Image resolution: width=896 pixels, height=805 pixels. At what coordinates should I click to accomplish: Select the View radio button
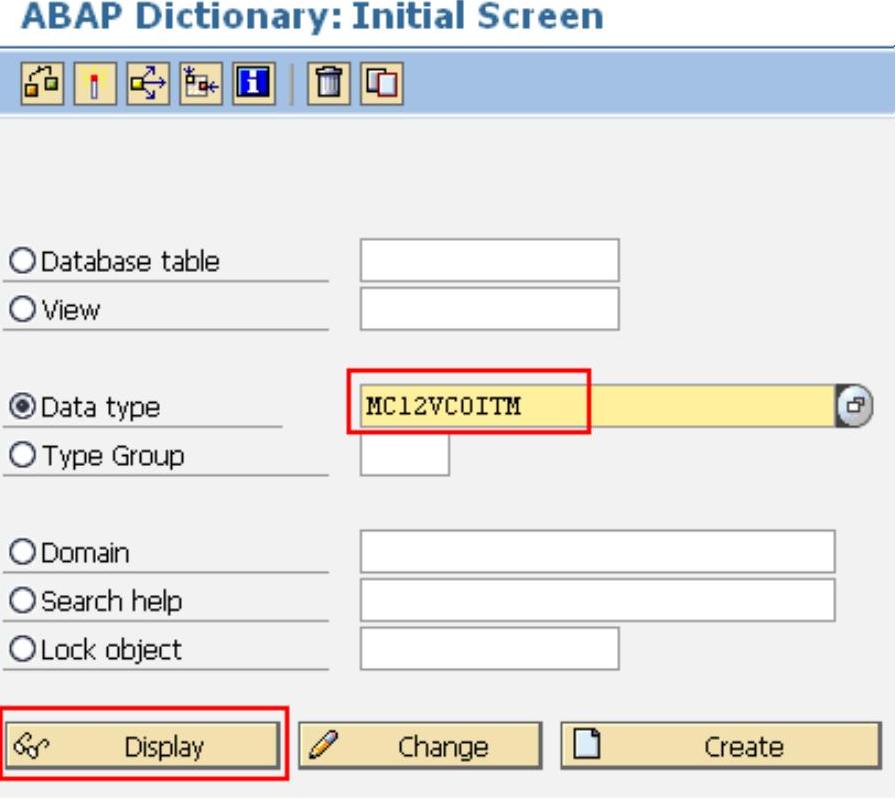(x=22, y=310)
